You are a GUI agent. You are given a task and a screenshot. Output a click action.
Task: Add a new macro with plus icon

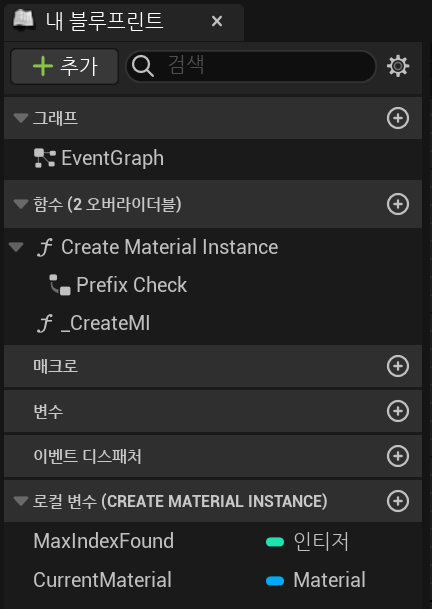pos(398,366)
